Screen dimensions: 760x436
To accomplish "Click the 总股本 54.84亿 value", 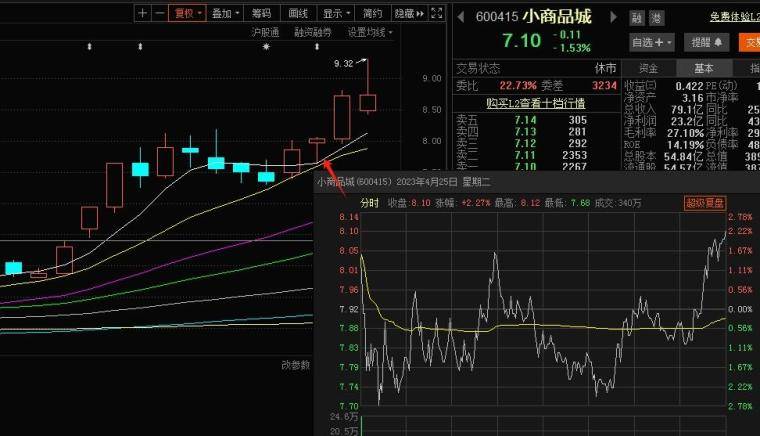I will click(x=684, y=156).
